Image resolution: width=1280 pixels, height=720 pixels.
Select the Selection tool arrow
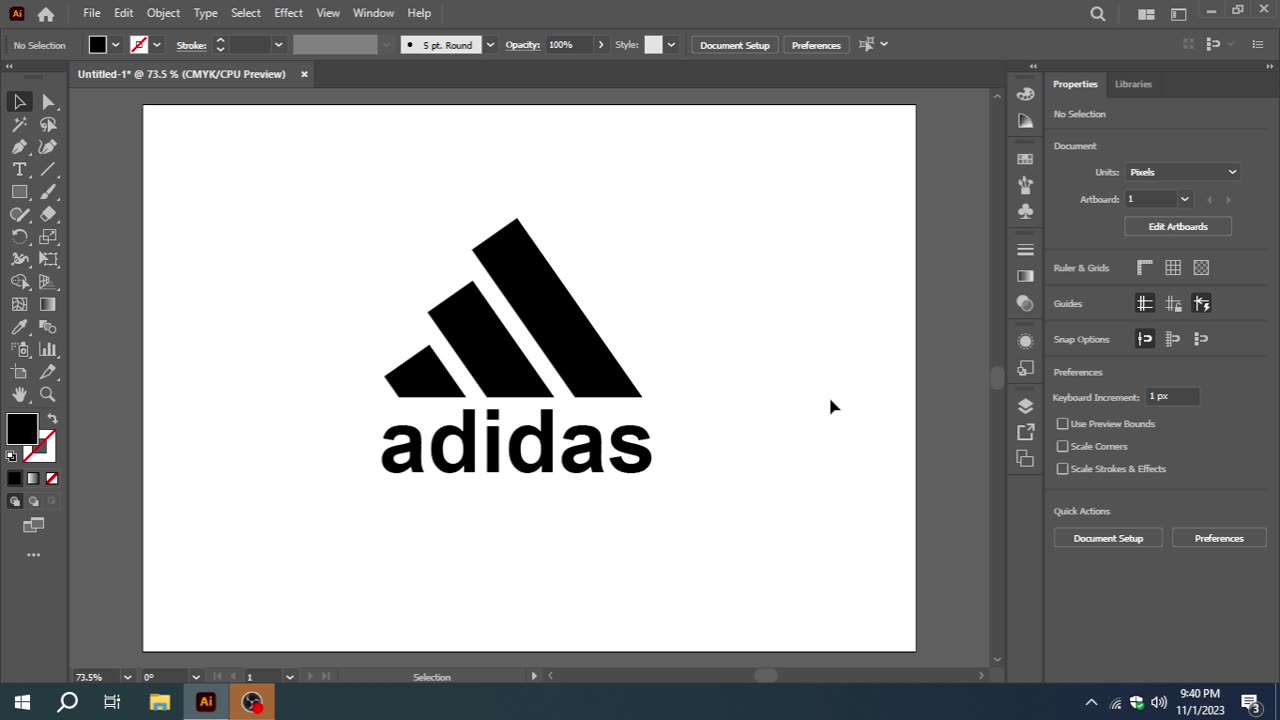tap(19, 102)
